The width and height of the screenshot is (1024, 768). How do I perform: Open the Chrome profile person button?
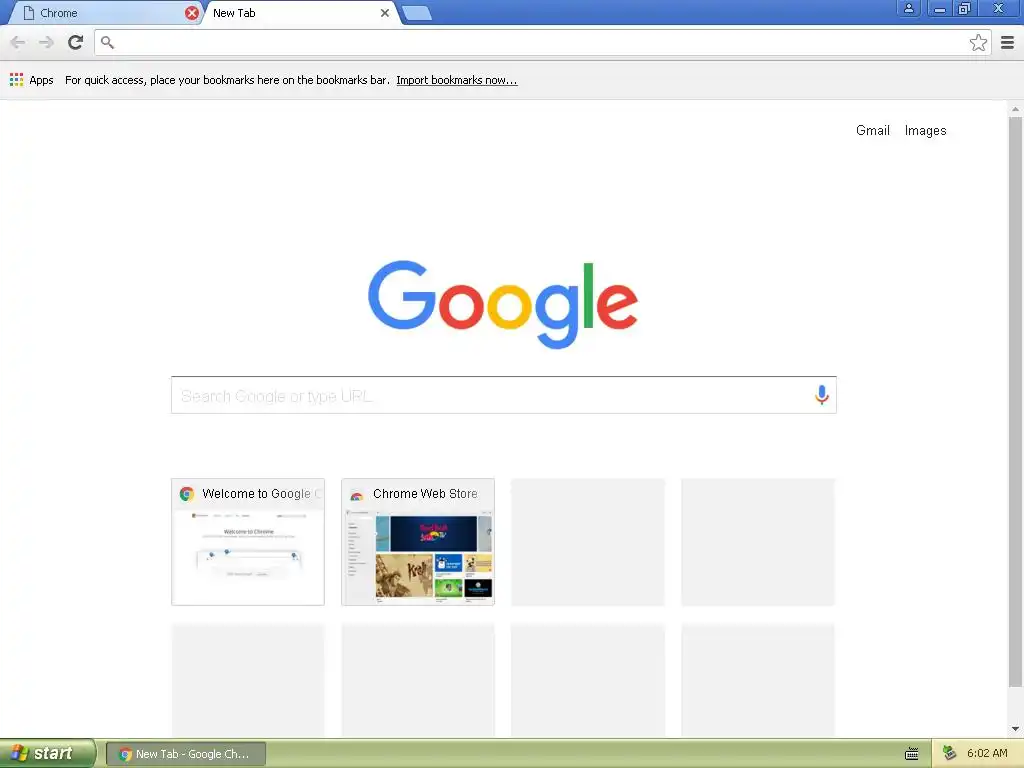(x=908, y=8)
